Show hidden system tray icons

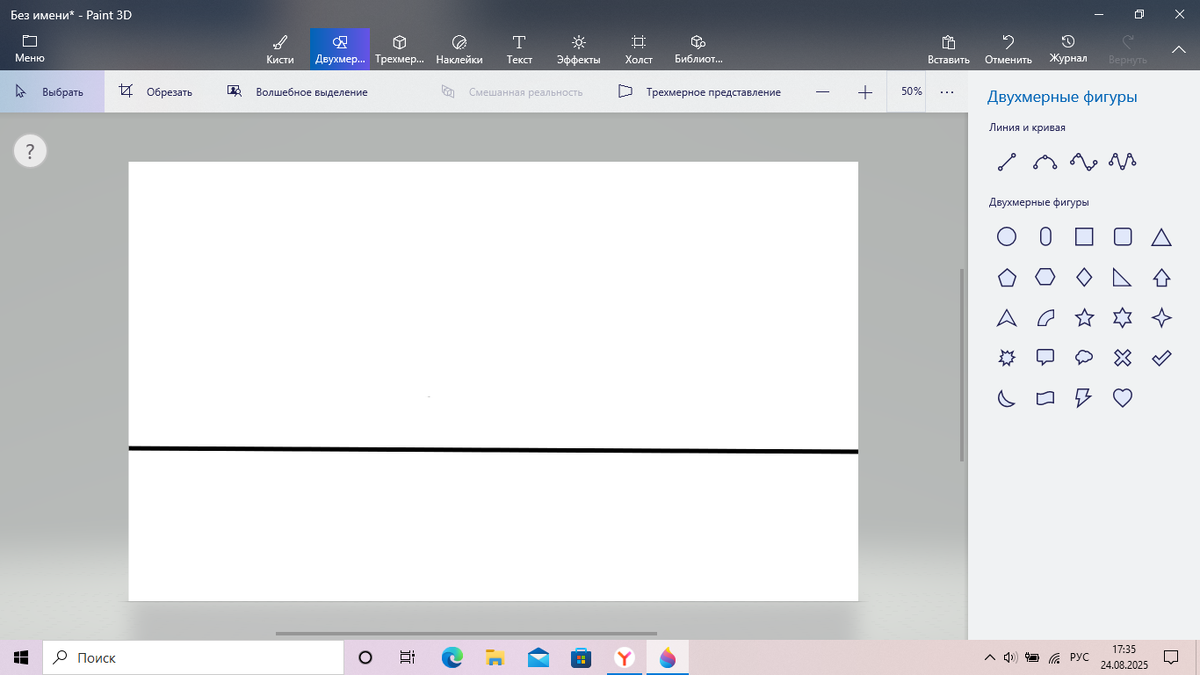click(x=990, y=657)
